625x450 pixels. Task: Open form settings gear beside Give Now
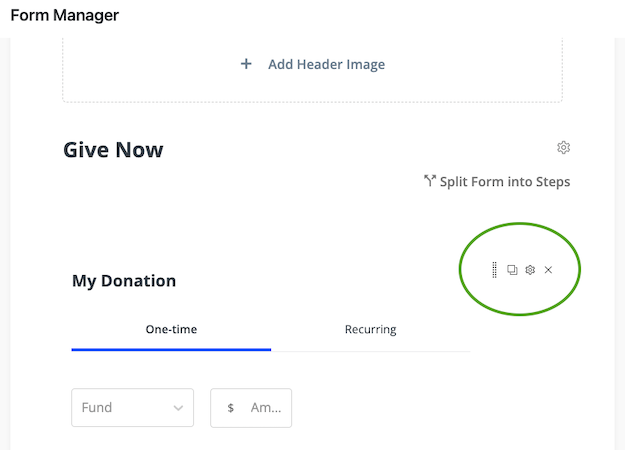click(564, 148)
